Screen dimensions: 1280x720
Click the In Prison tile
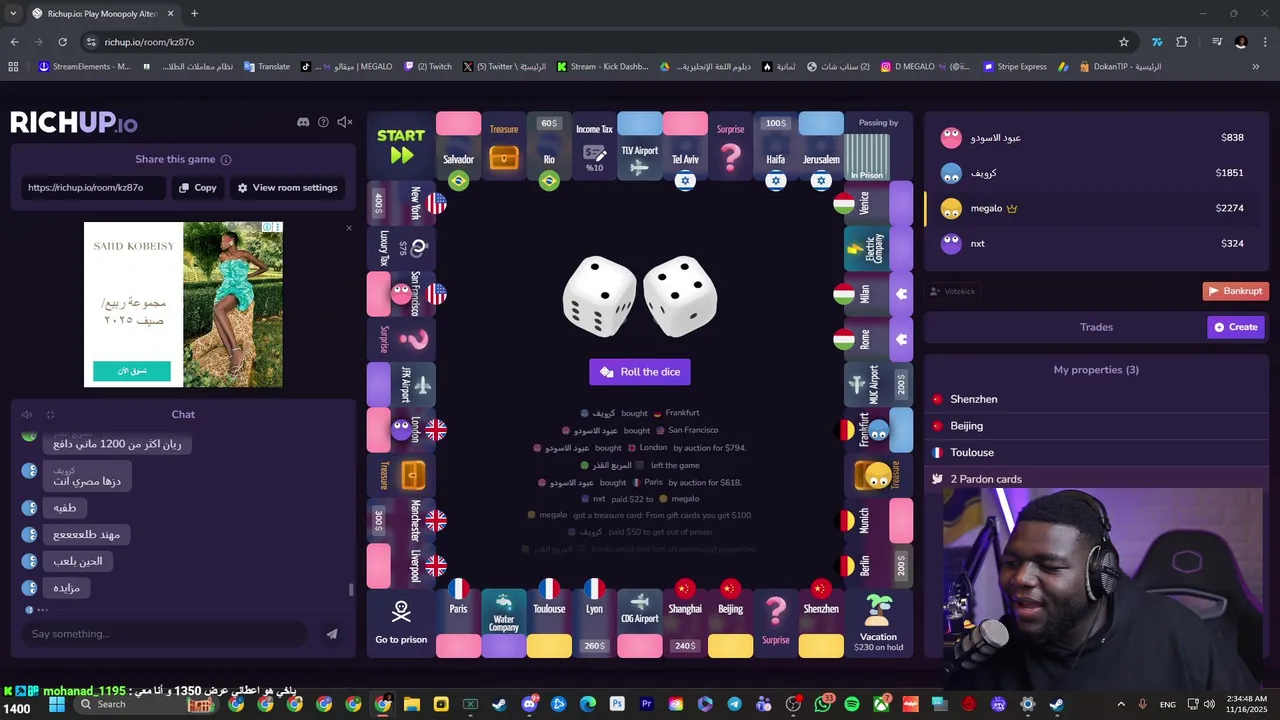click(866, 157)
